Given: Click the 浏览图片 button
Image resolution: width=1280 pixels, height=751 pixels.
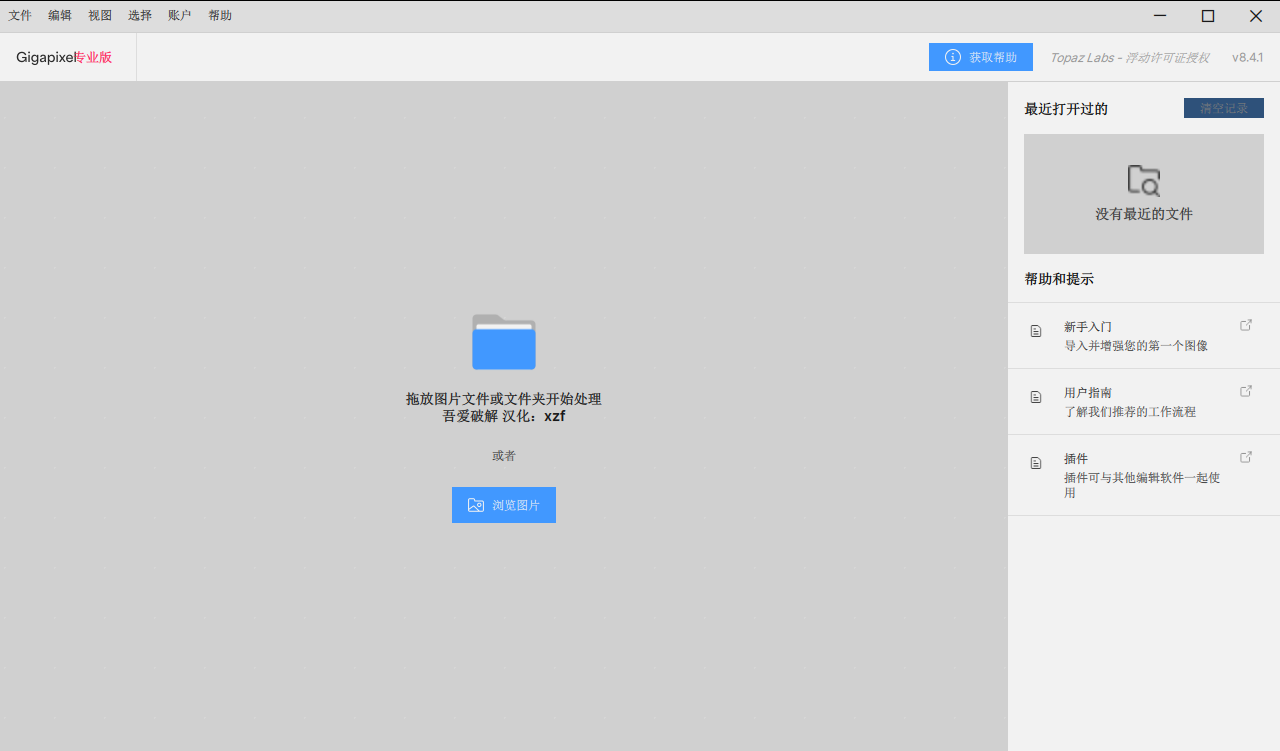Looking at the screenshot, I should pos(504,505).
